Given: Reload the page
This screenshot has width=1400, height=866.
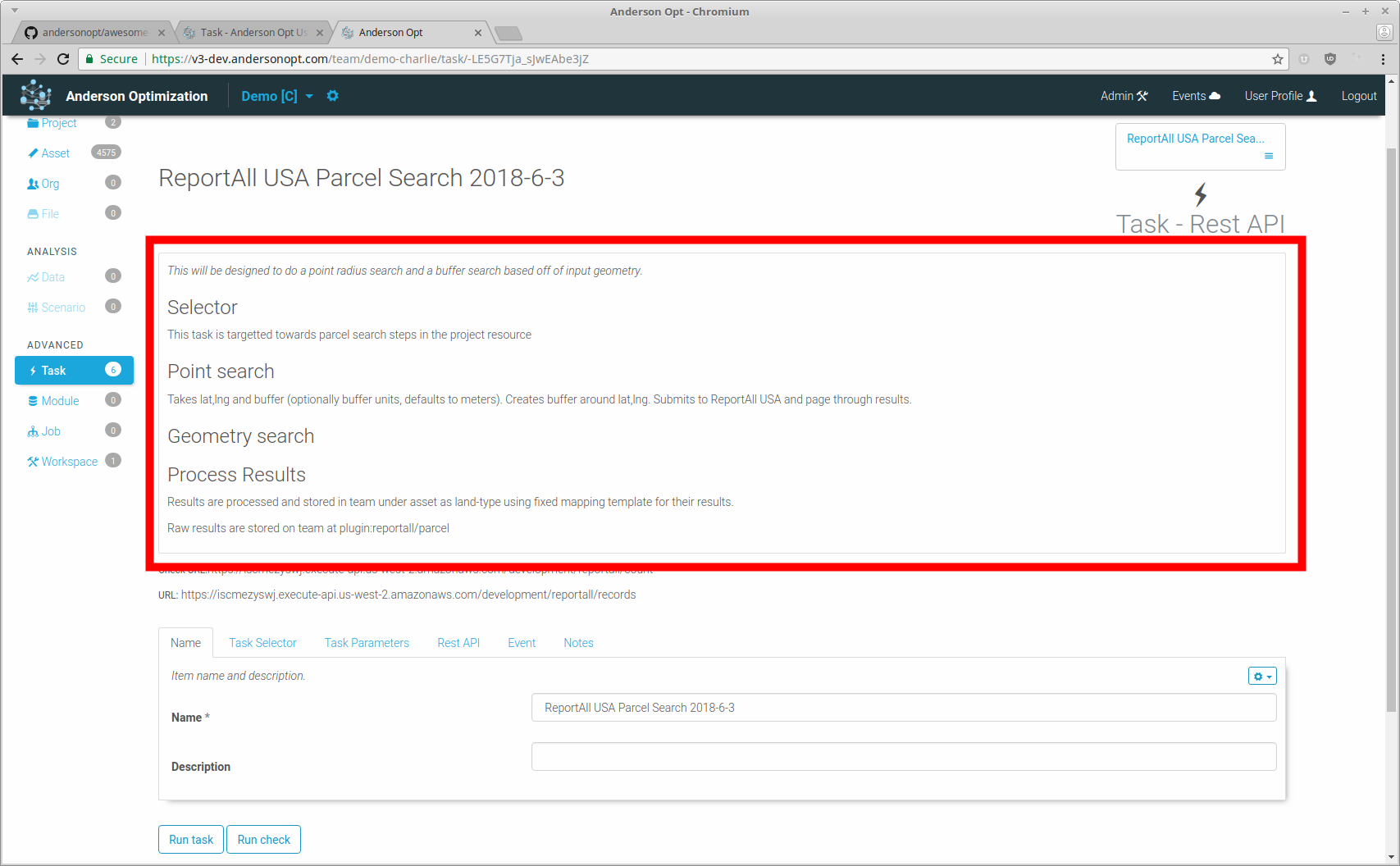Looking at the screenshot, I should pyautogui.click(x=63, y=59).
